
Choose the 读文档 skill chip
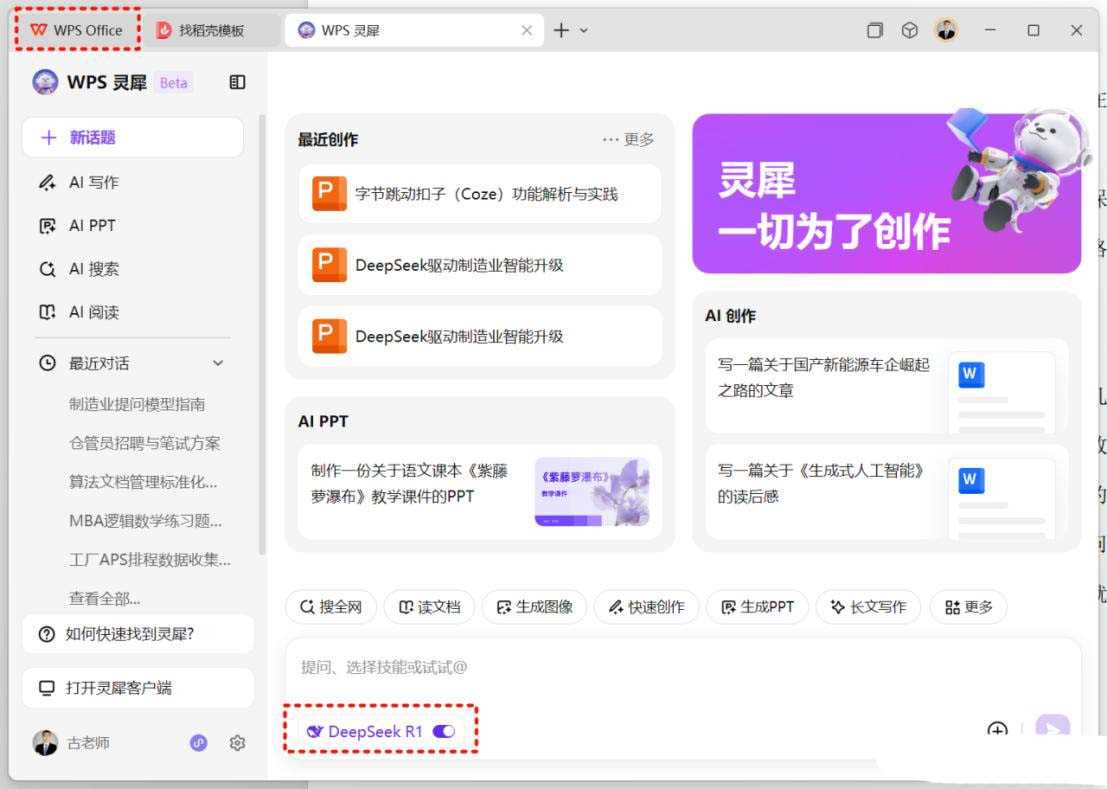point(429,607)
